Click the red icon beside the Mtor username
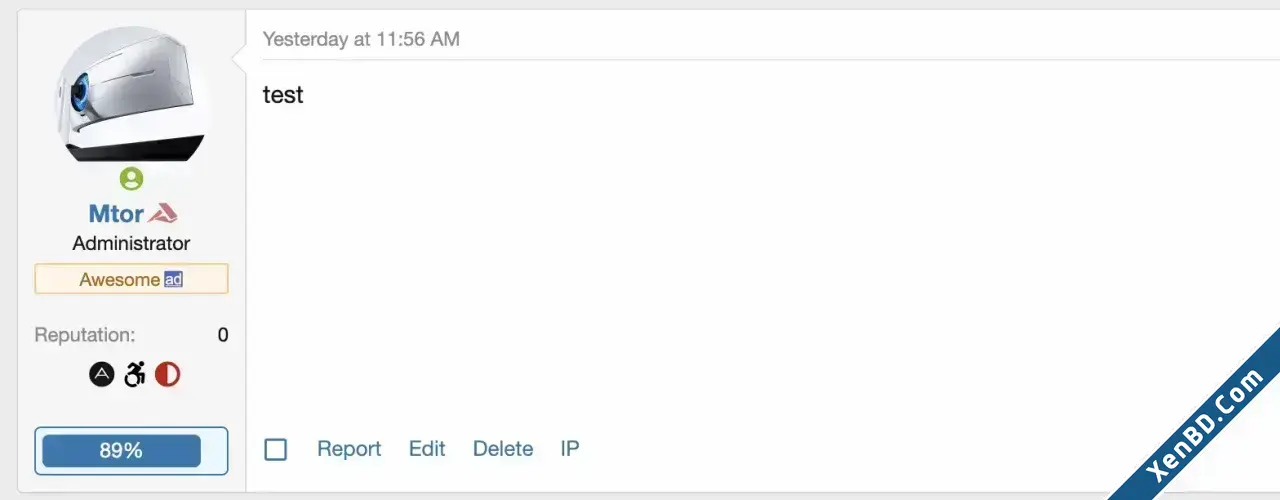Image resolution: width=1280 pixels, height=500 pixels. [163, 213]
